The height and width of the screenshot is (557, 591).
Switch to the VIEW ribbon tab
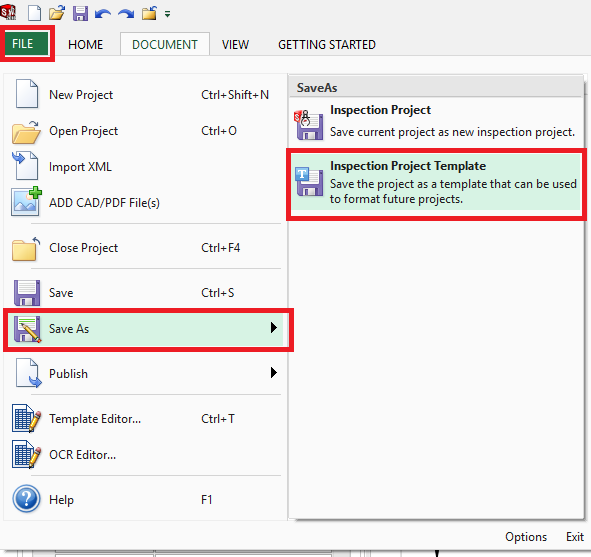coord(235,44)
